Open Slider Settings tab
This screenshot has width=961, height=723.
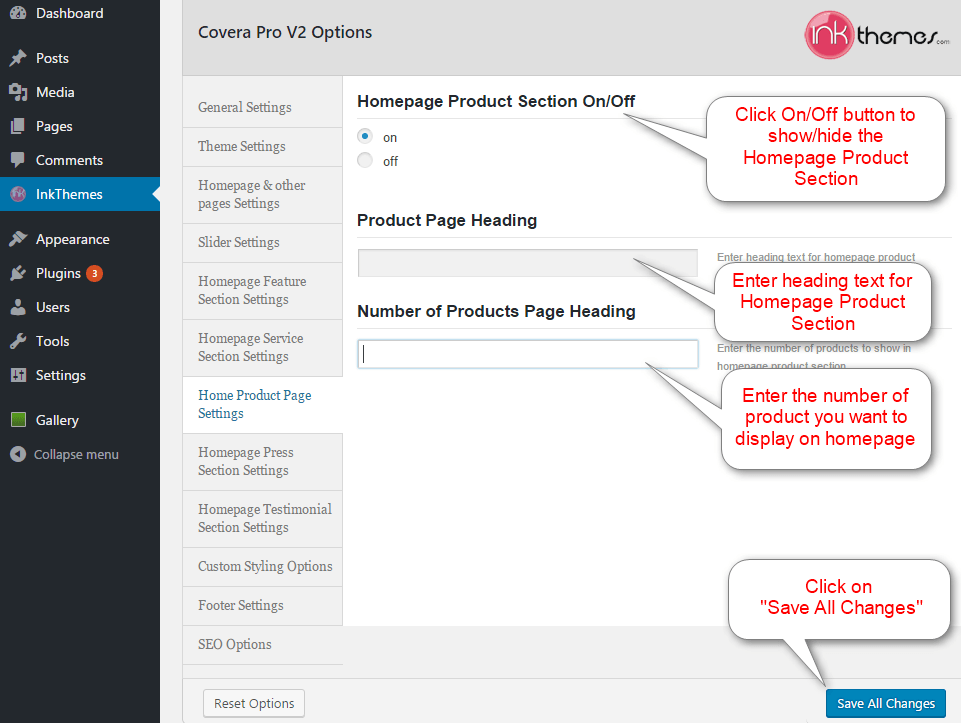pyautogui.click(x=262, y=243)
